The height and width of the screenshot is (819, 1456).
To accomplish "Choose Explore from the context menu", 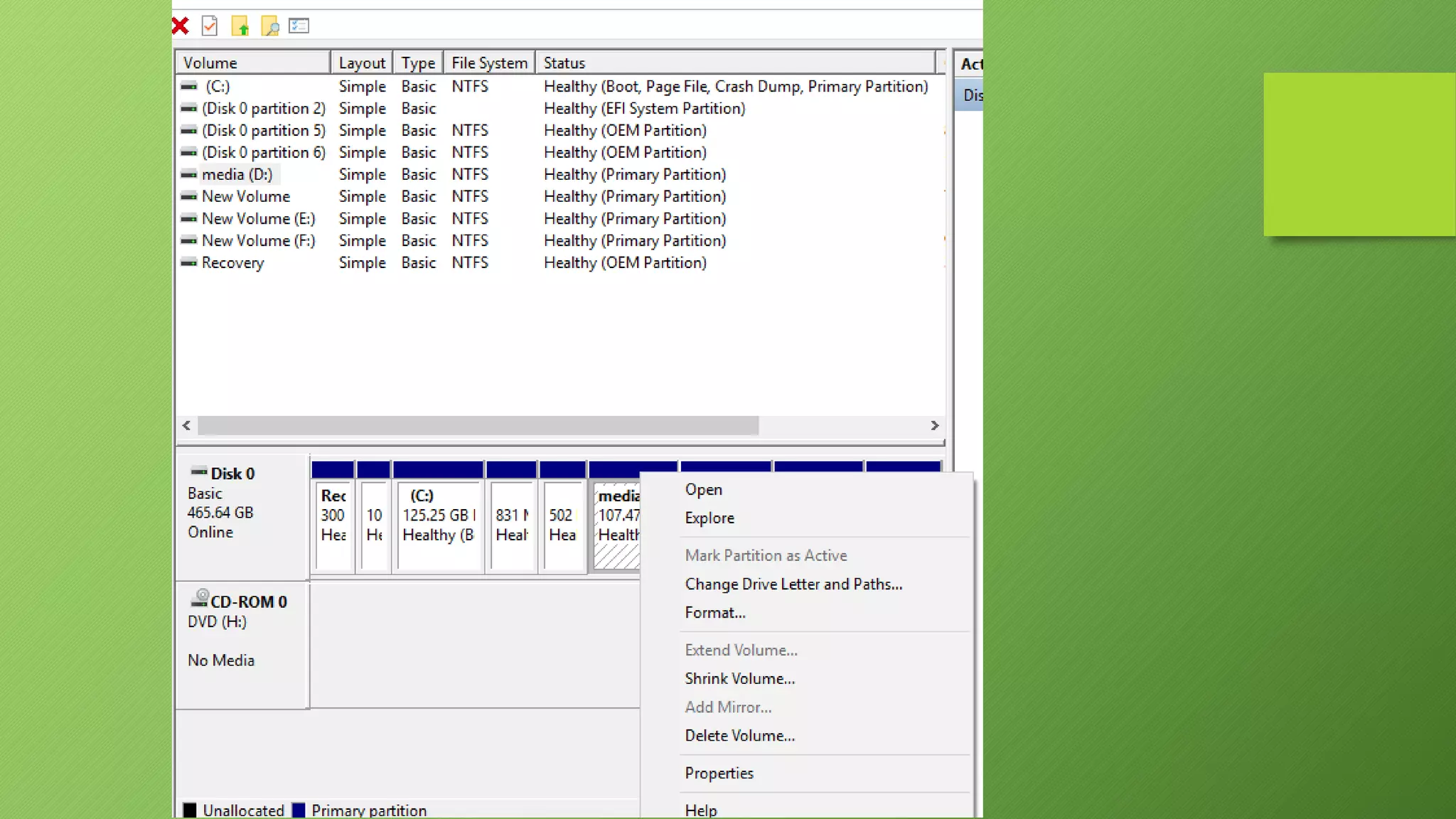I will click(710, 518).
